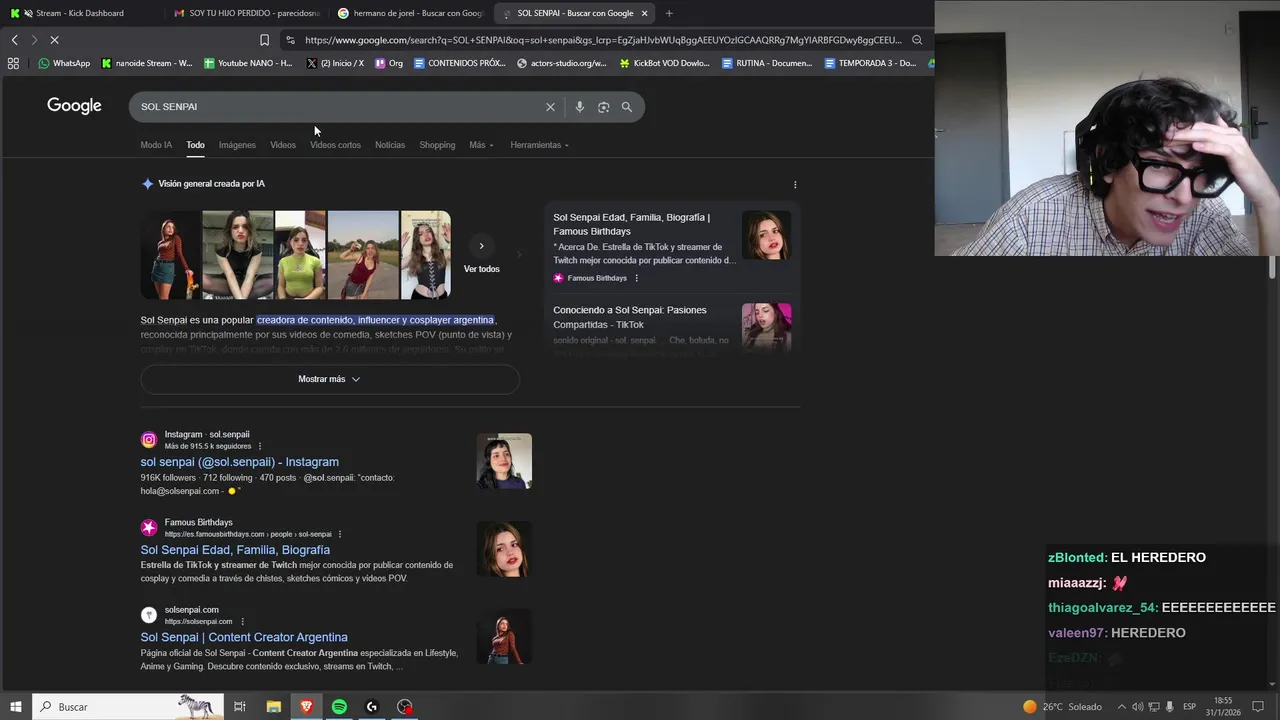This screenshot has height=720, width=1280.
Task: Expand AI overview with Mostrar más
Action: [329, 379]
